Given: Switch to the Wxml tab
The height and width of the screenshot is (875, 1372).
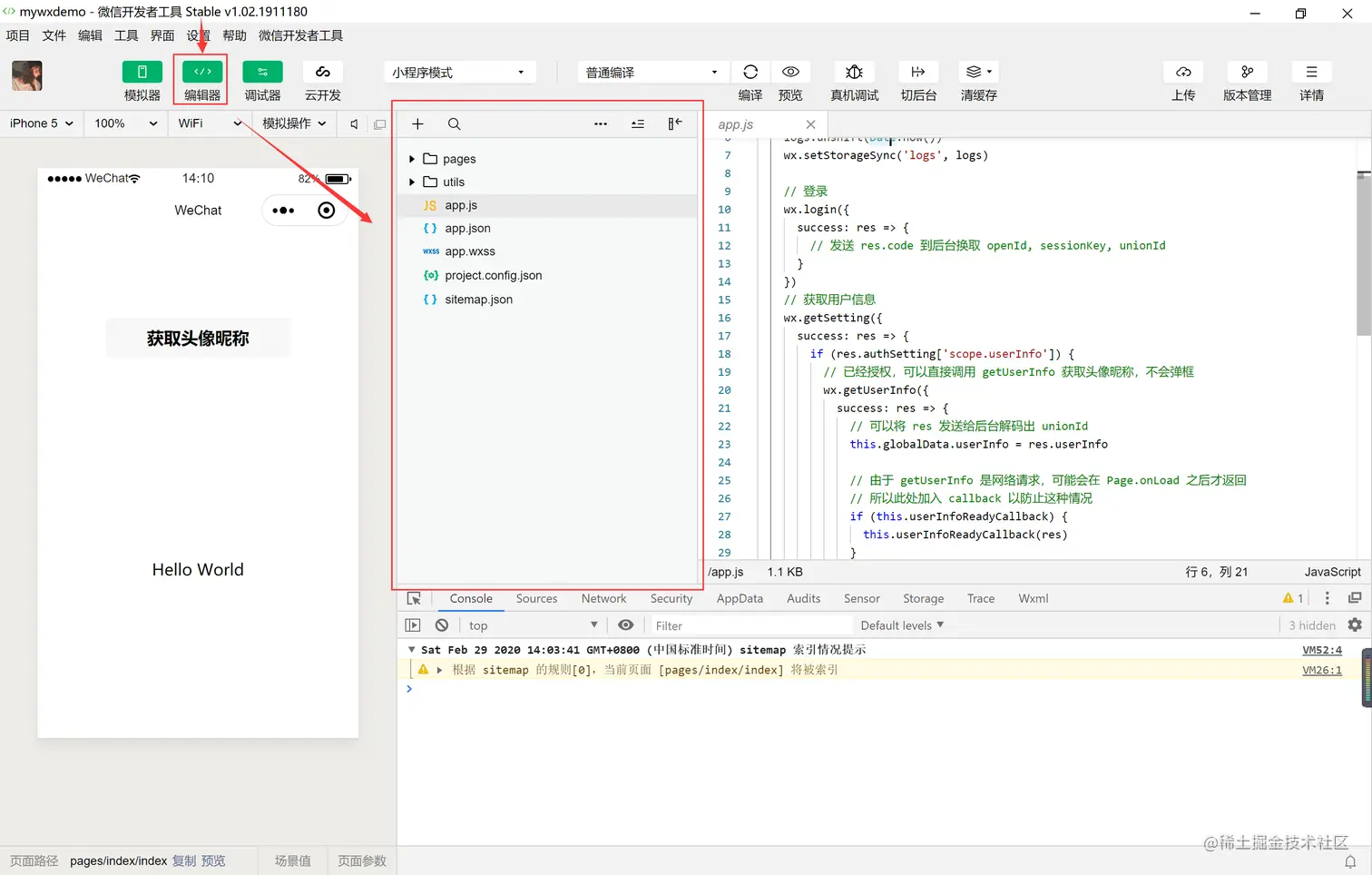Looking at the screenshot, I should coord(1033,599).
